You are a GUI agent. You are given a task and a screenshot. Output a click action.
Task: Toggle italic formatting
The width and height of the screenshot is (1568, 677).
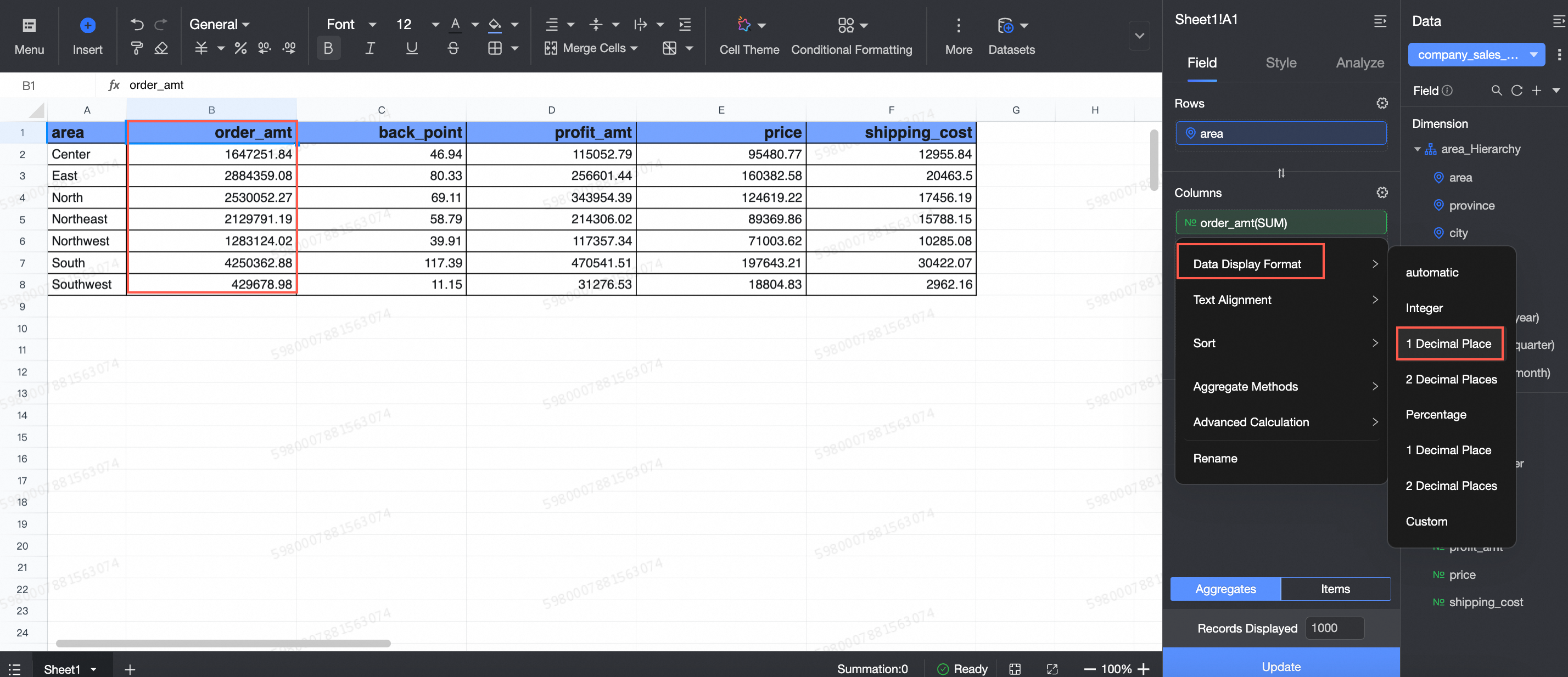point(369,48)
